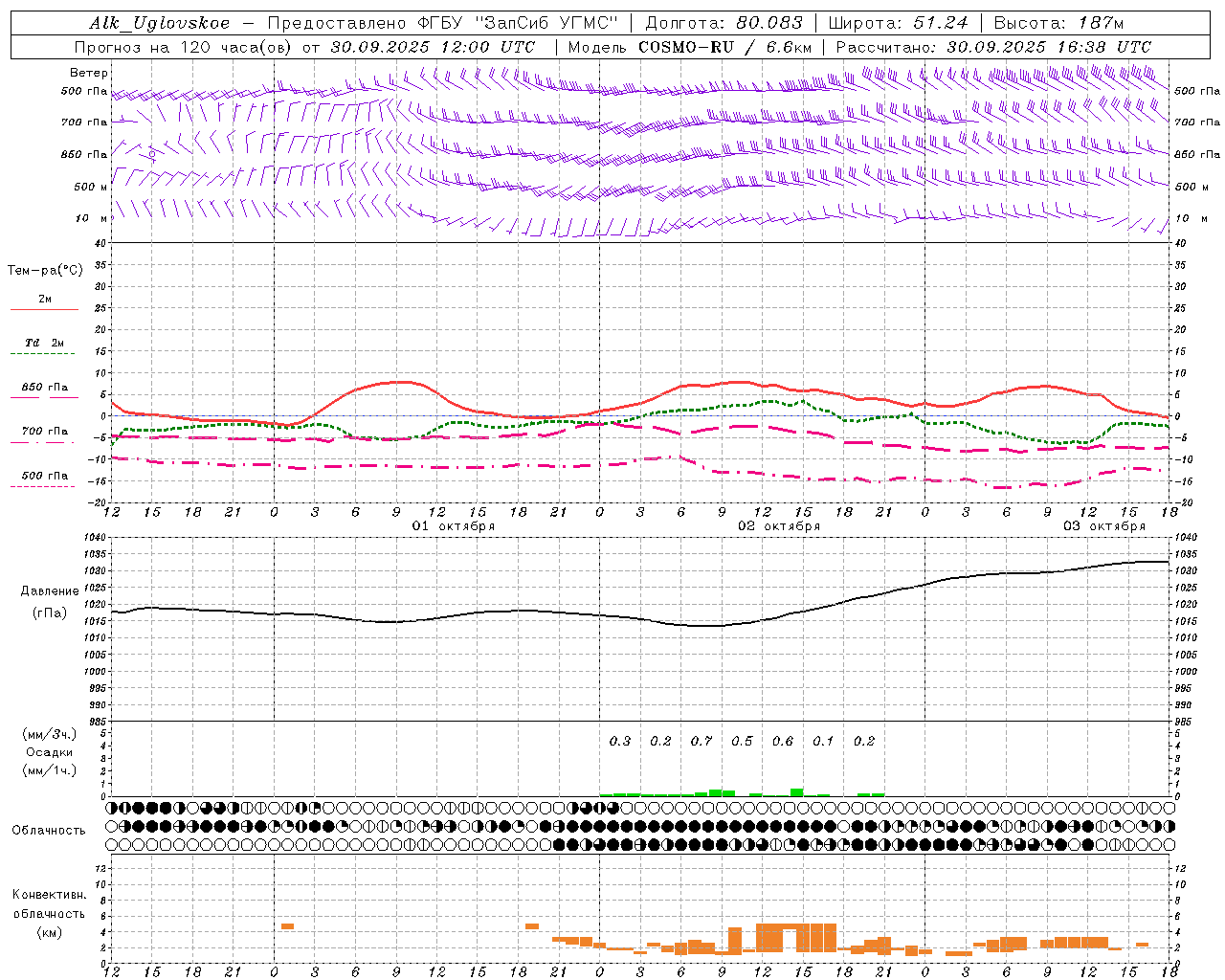Select the 0.6 precipitation amount value
The image size is (1225, 980).
tap(783, 741)
